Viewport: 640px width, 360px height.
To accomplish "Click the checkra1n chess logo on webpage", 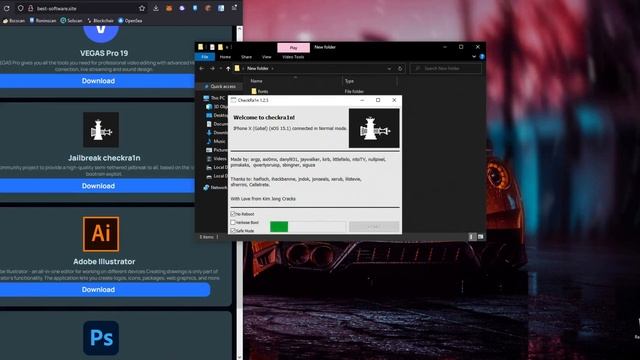I will (x=101, y=130).
